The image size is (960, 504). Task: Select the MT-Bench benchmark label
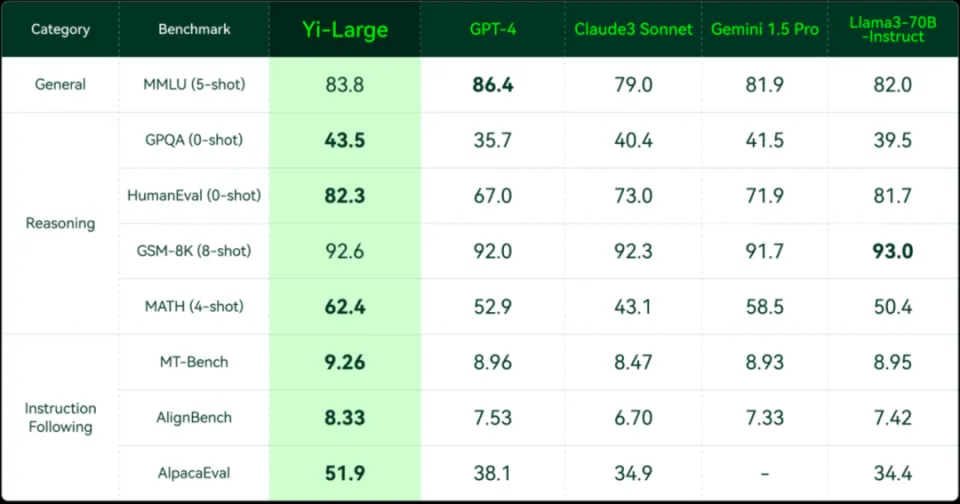pyautogui.click(x=194, y=362)
